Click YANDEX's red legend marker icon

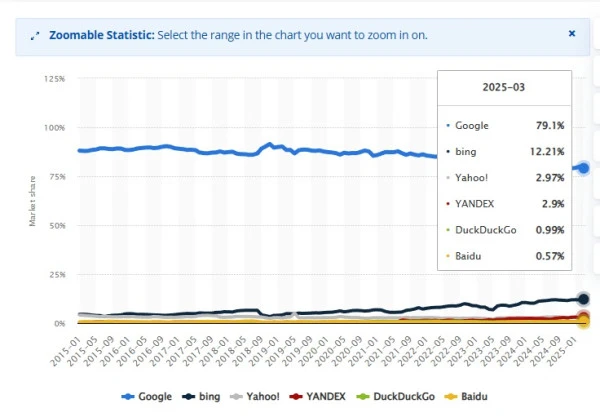(x=296, y=397)
